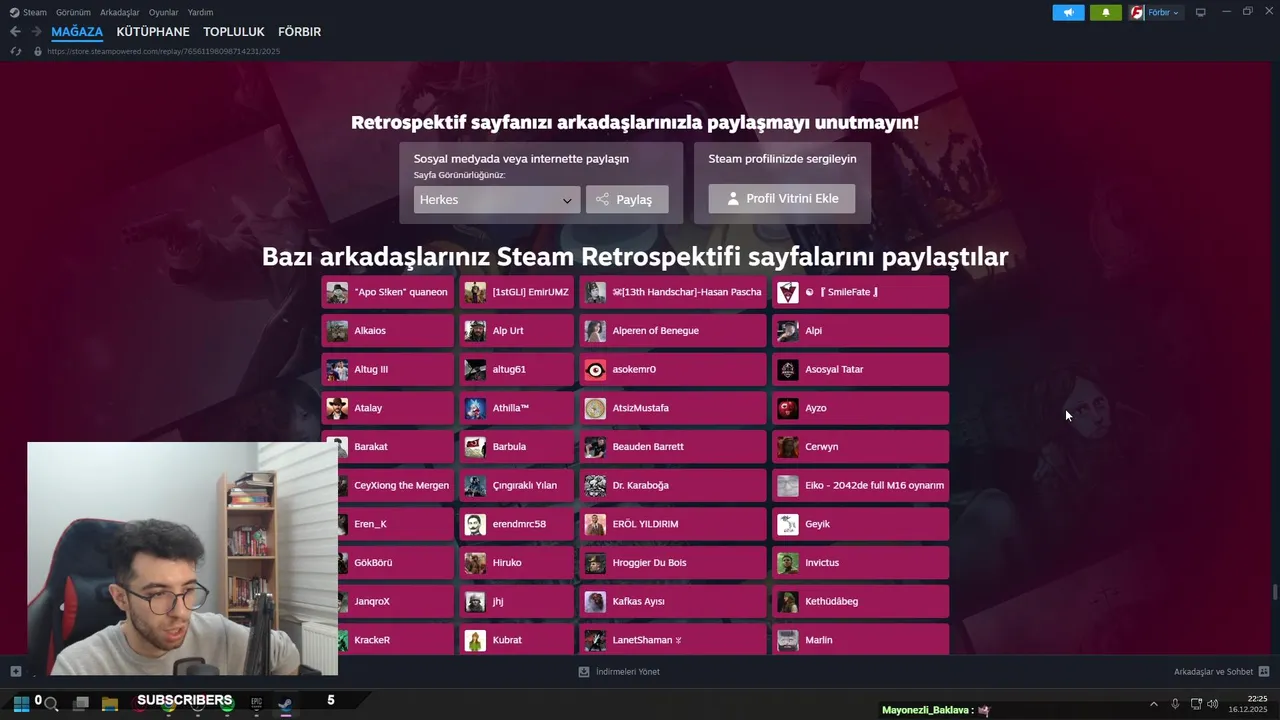This screenshot has height=720, width=1280.
Task: Open [1stGLI] EmirUMZ's replay page
Action: click(517, 292)
